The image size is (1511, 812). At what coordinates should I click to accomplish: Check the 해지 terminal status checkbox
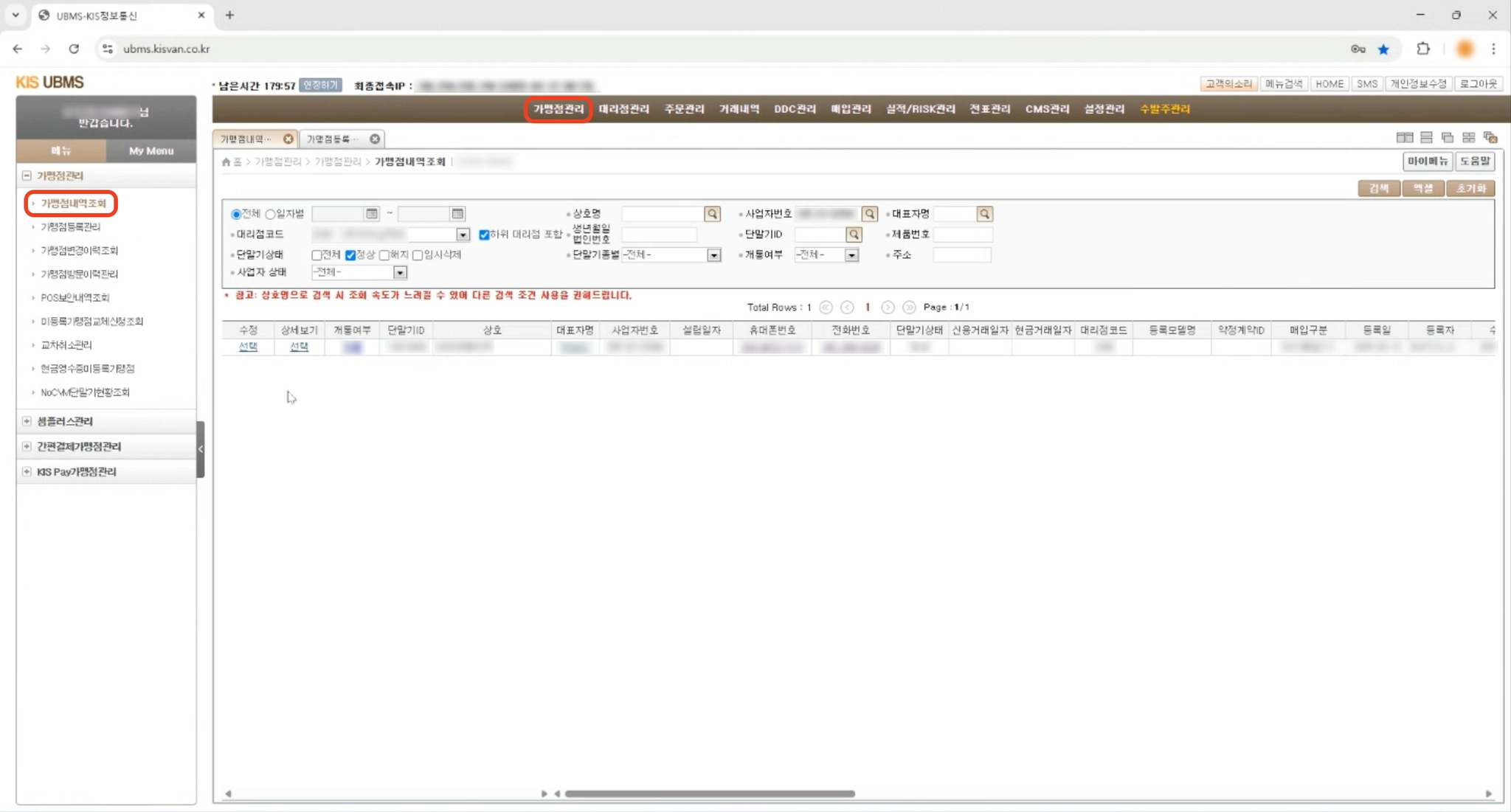tap(384, 255)
